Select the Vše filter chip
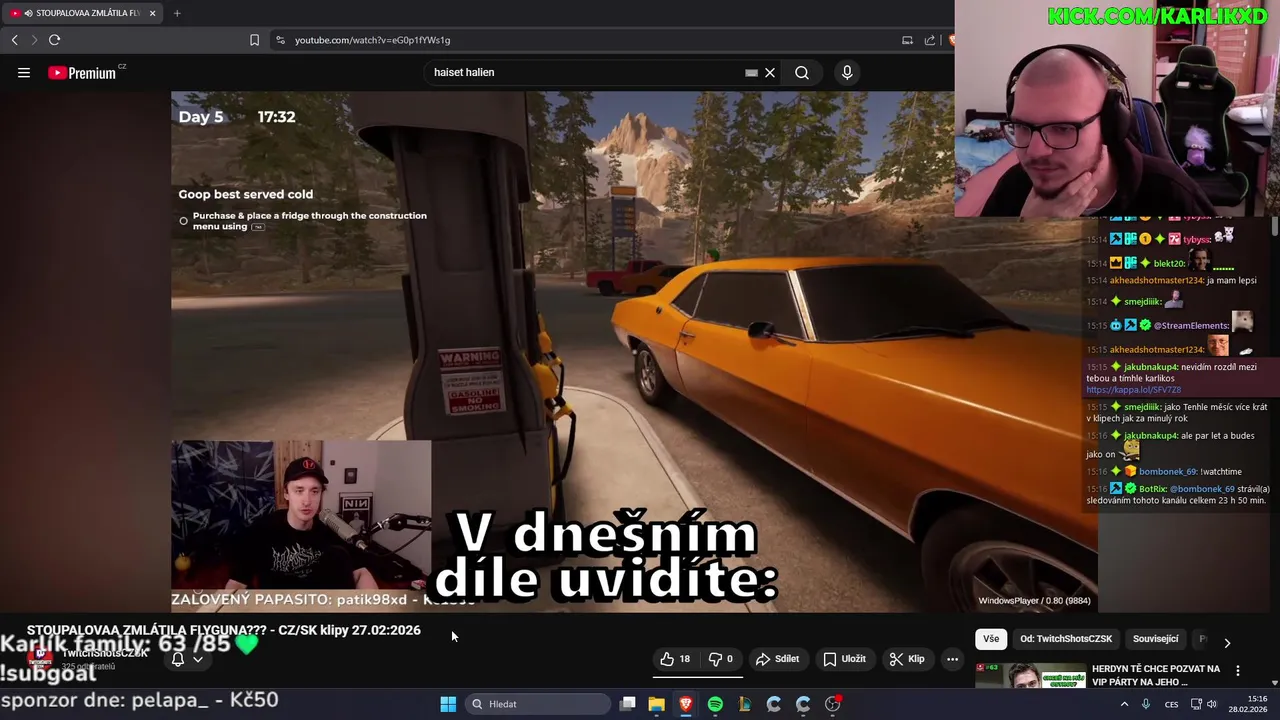 pos(991,639)
